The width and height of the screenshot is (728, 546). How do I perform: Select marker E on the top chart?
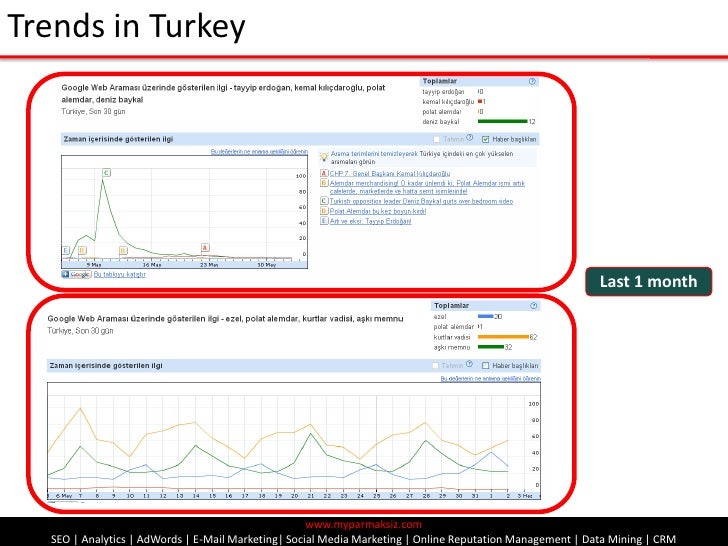coord(66,251)
